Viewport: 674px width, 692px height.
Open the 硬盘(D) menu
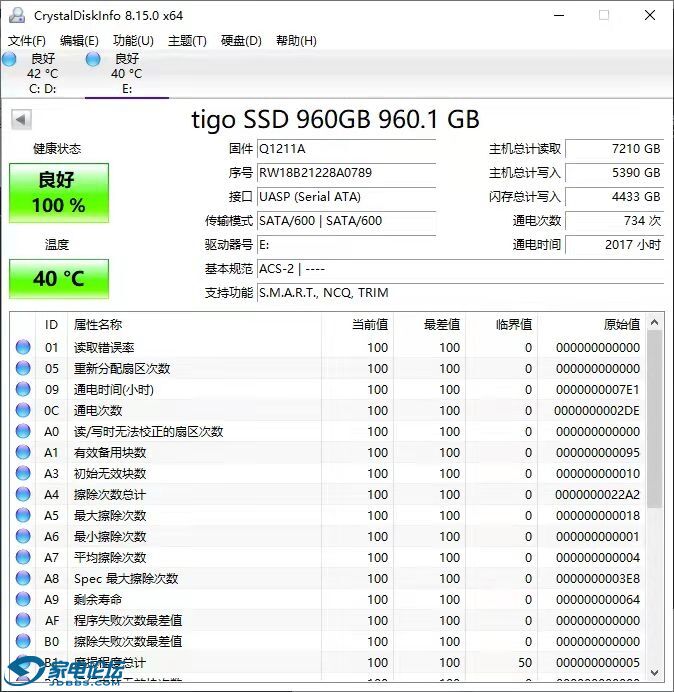click(241, 41)
